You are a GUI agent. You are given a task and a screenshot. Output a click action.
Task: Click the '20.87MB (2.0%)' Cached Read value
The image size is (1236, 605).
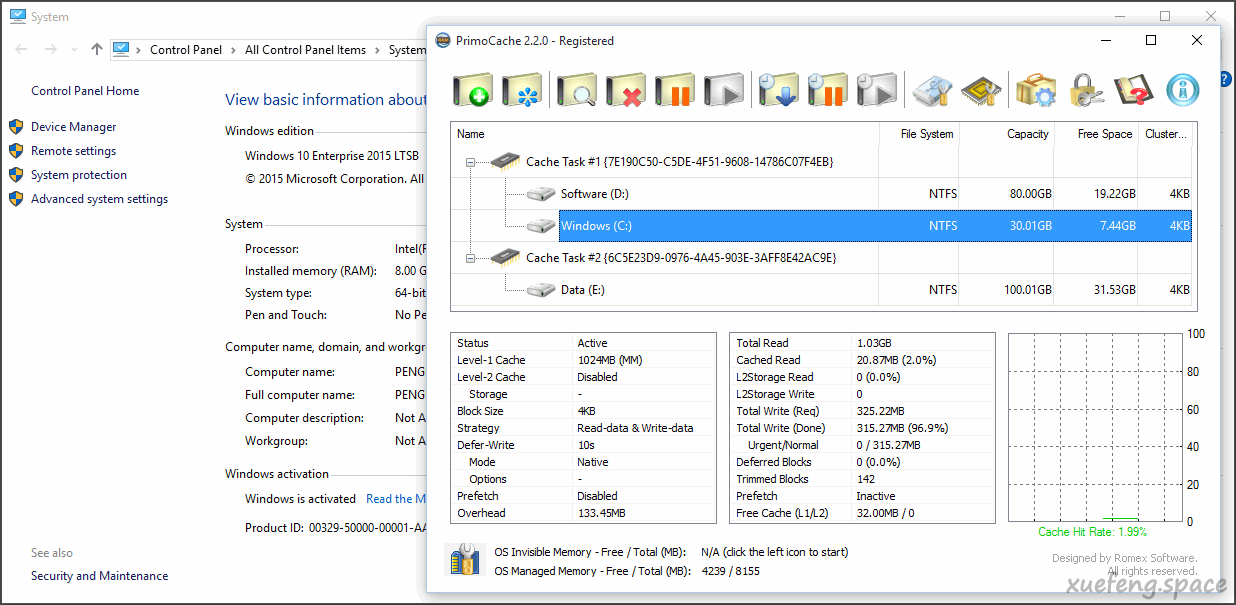click(897, 360)
